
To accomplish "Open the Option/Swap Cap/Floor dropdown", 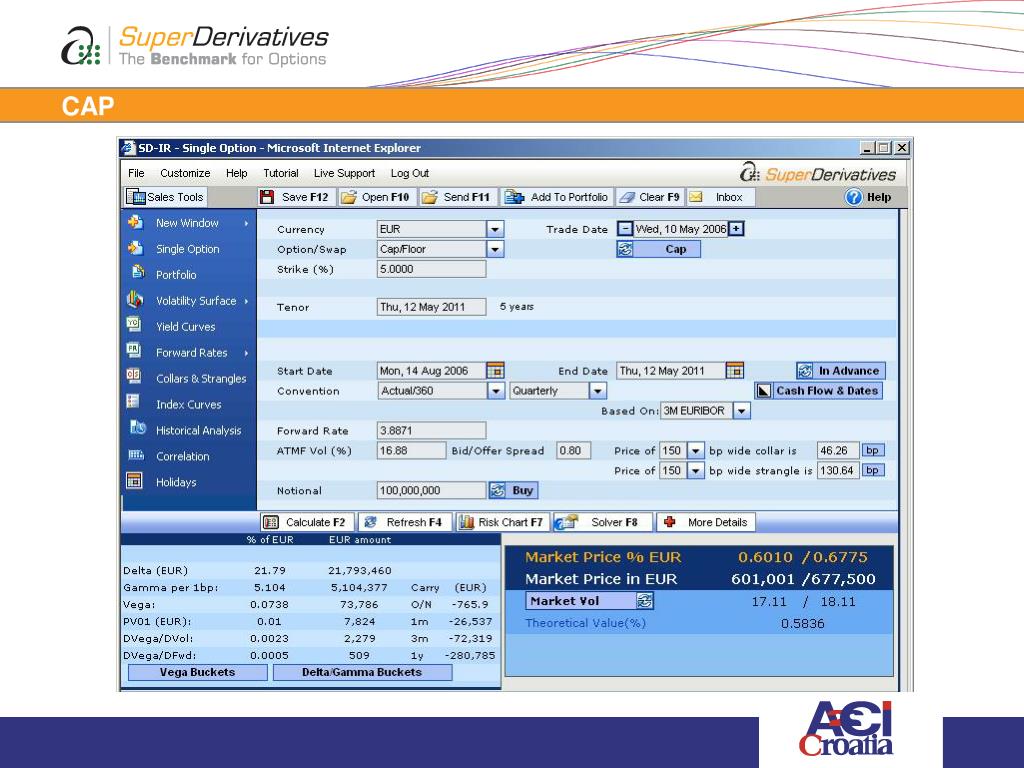I will 495,249.
